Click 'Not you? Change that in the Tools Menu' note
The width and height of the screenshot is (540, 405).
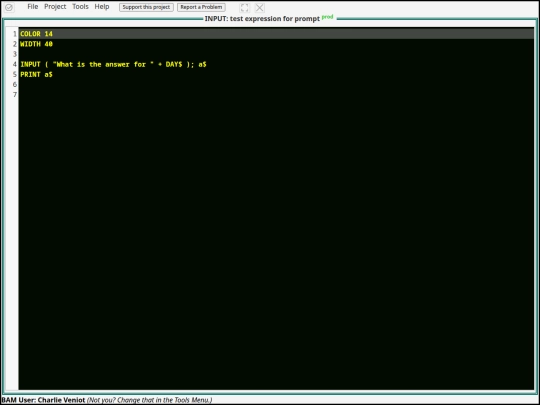pos(149,400)
